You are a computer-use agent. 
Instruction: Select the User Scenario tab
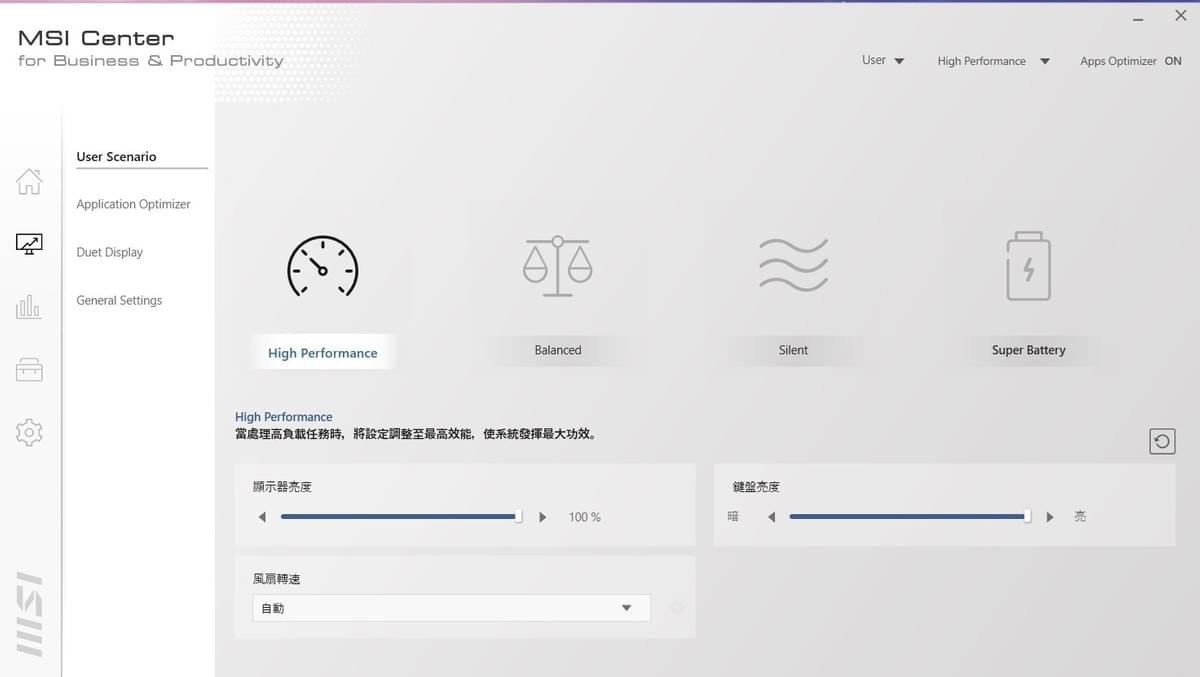116,157
